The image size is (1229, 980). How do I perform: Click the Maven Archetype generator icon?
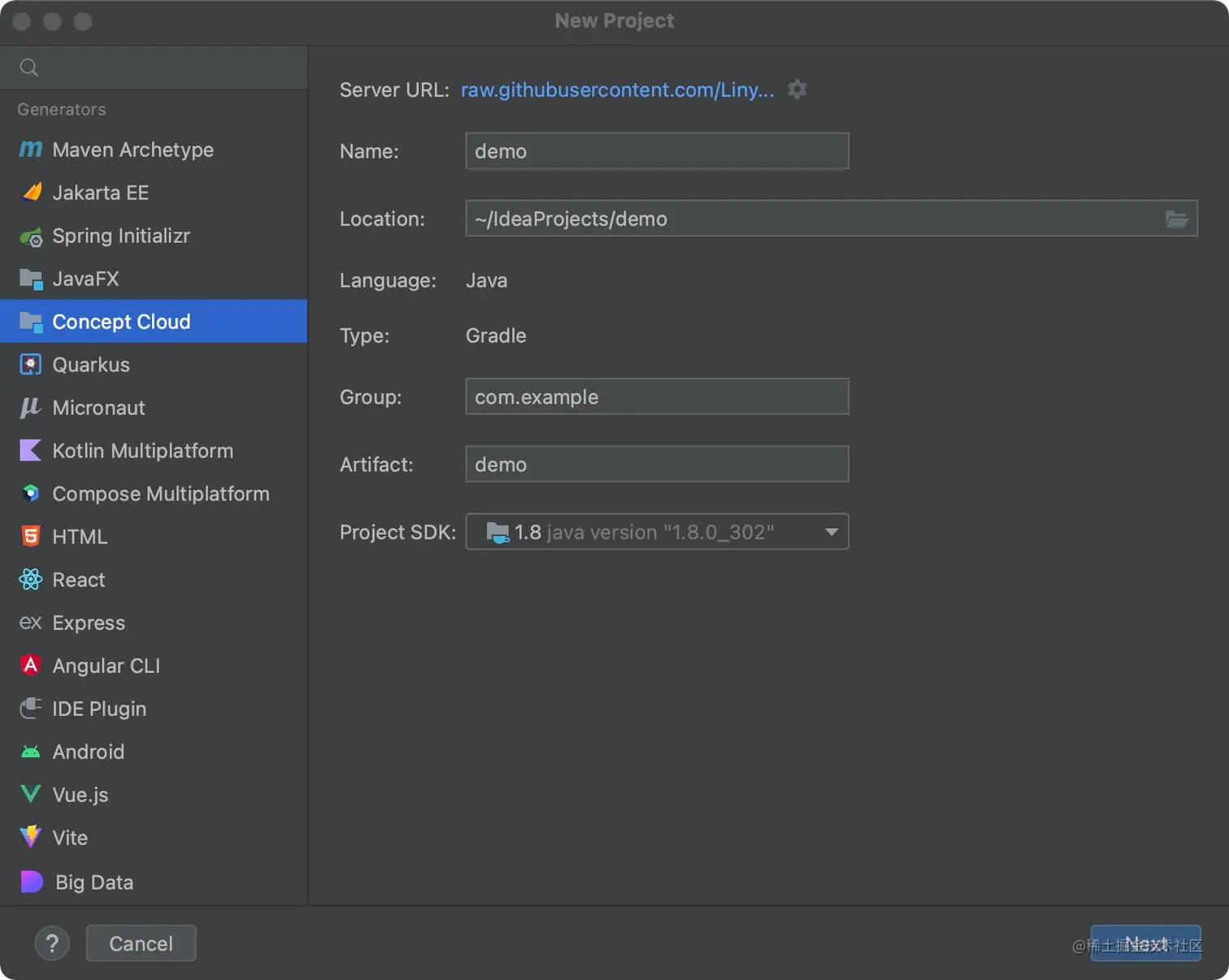pos(31,150)
